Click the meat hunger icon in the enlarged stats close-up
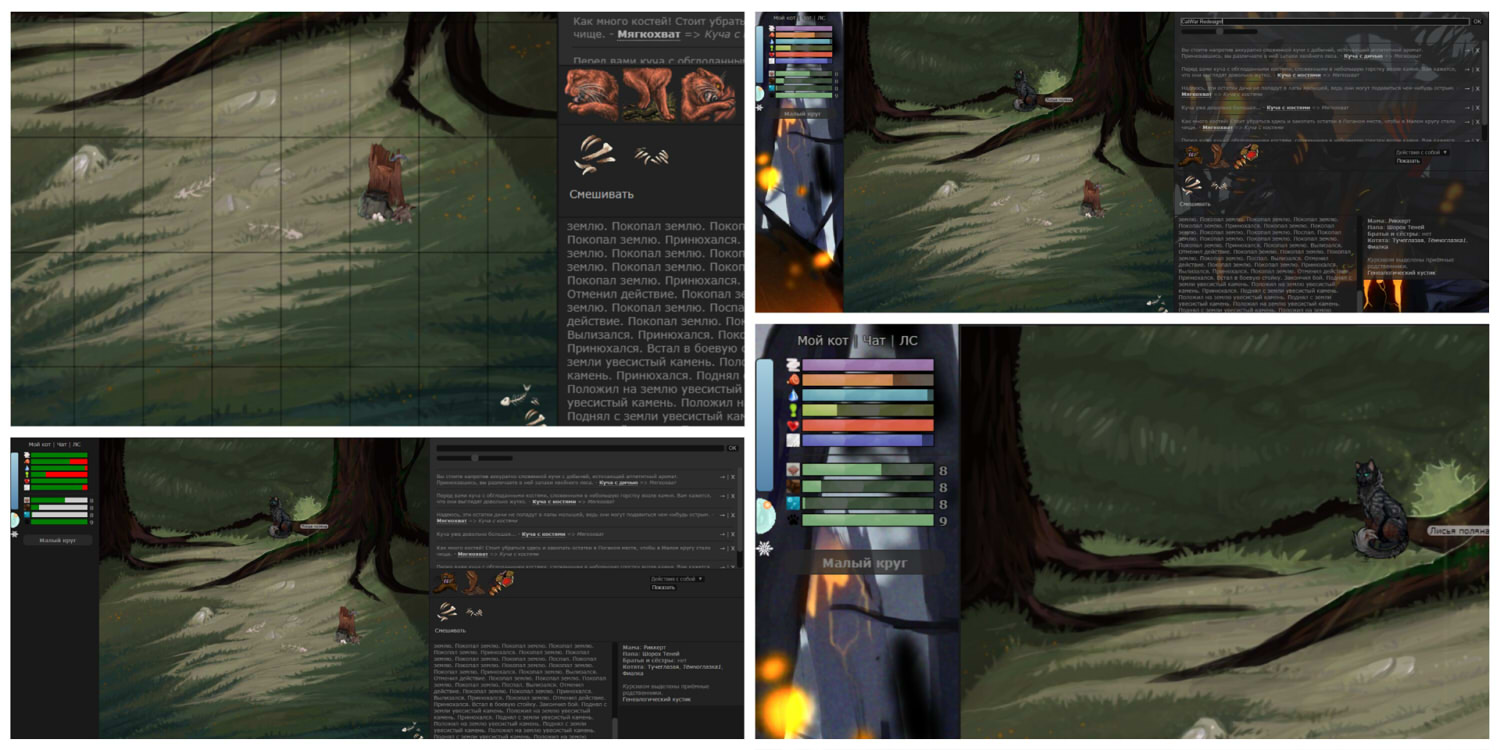The image size is (1500, 750). pos(793,380)
